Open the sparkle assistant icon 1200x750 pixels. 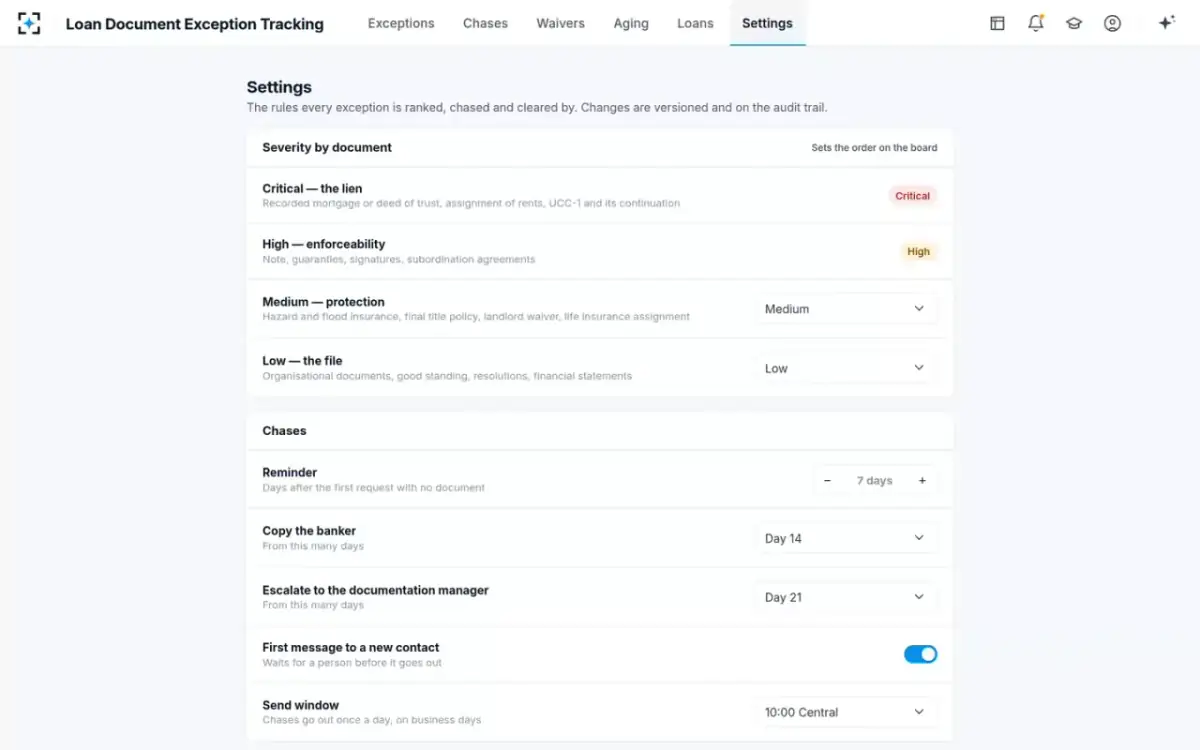1166,23
